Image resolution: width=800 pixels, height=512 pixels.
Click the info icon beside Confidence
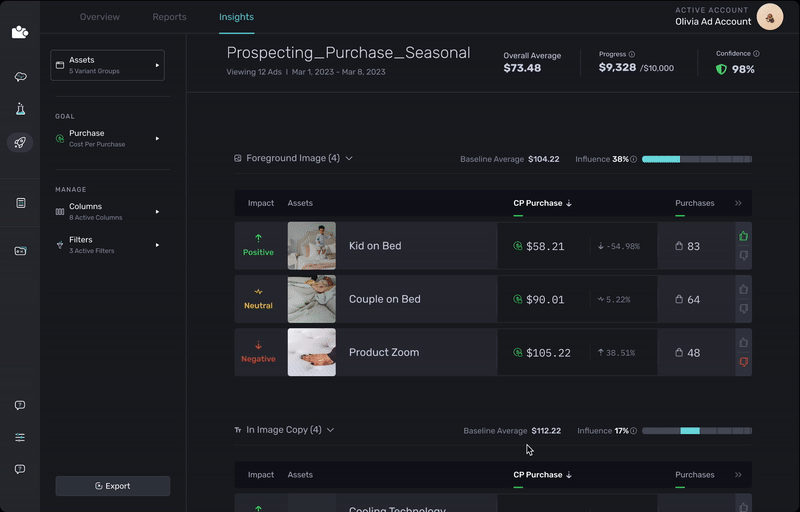756,54
